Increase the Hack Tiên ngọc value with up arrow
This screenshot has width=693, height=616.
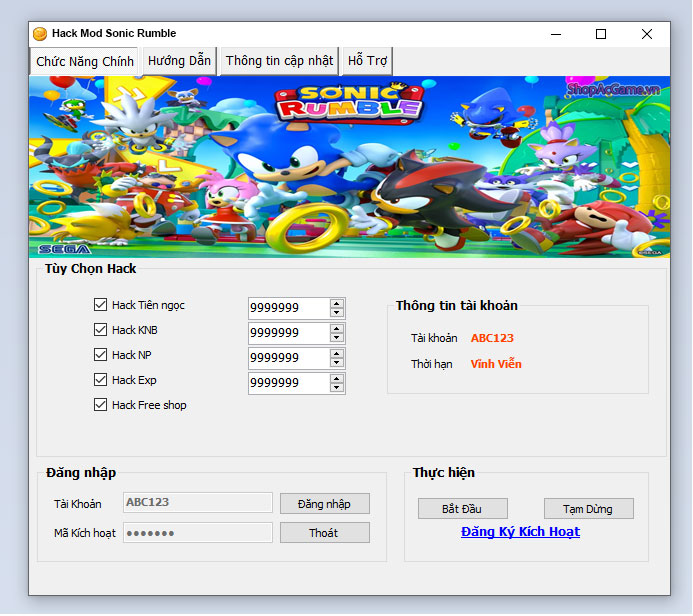(337, 304)
